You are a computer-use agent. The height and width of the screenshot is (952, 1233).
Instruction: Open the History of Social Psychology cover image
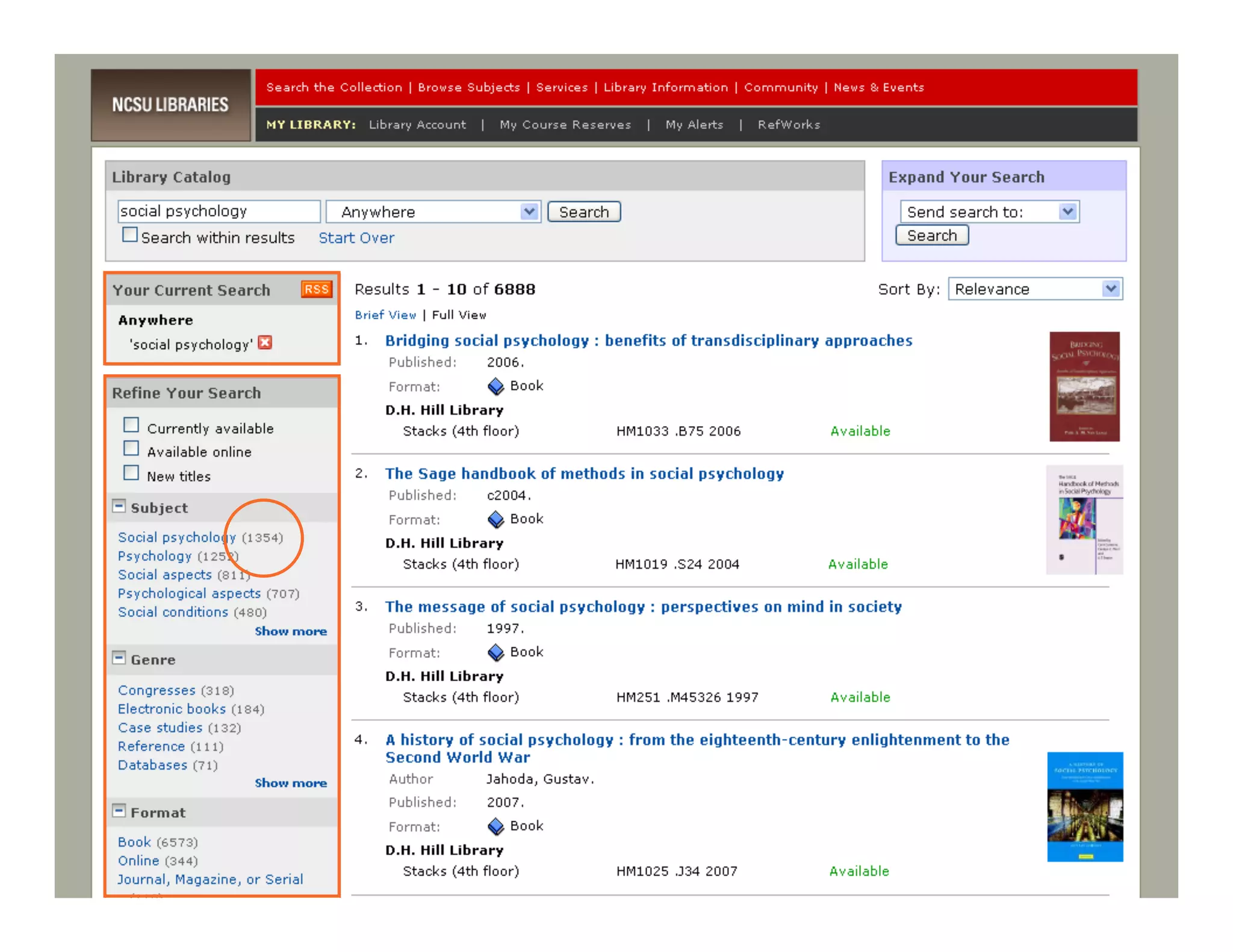pos(1084,806)
